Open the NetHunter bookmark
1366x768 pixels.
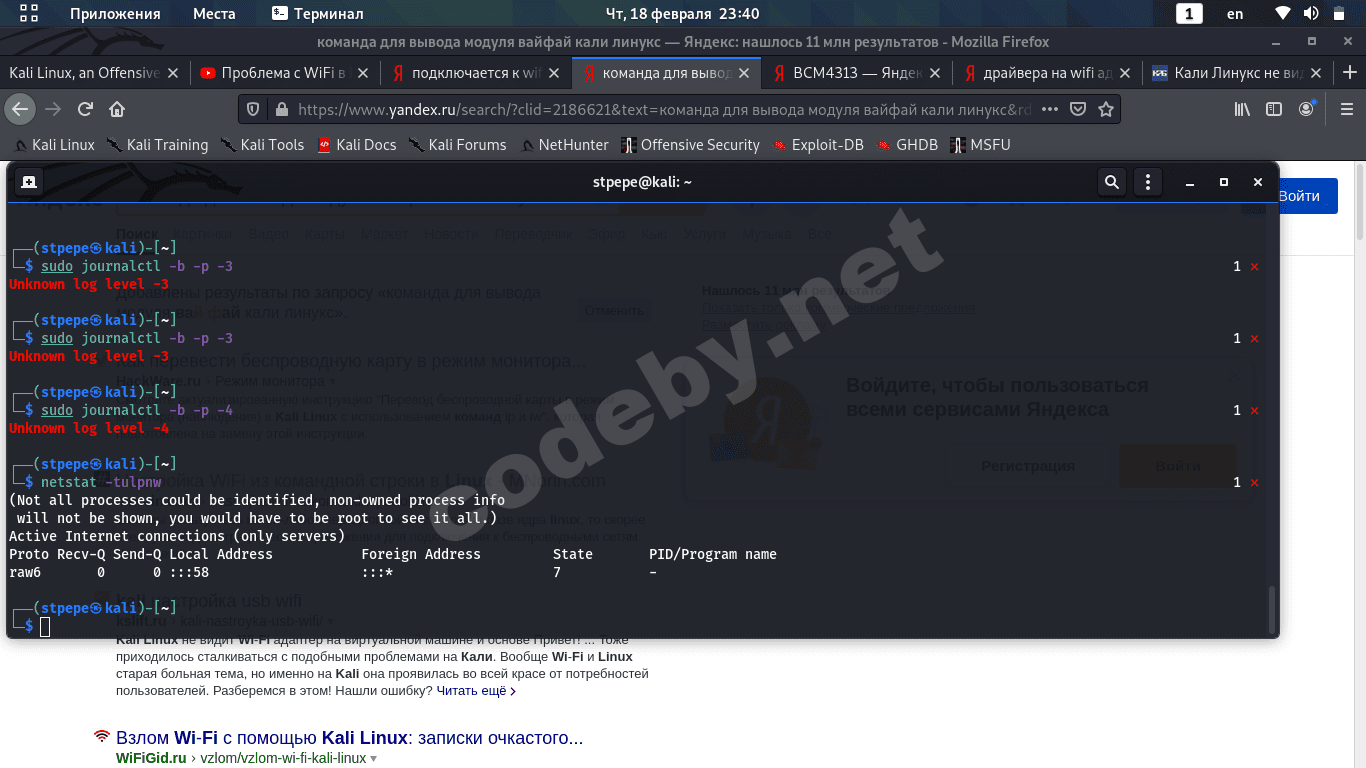564,145
